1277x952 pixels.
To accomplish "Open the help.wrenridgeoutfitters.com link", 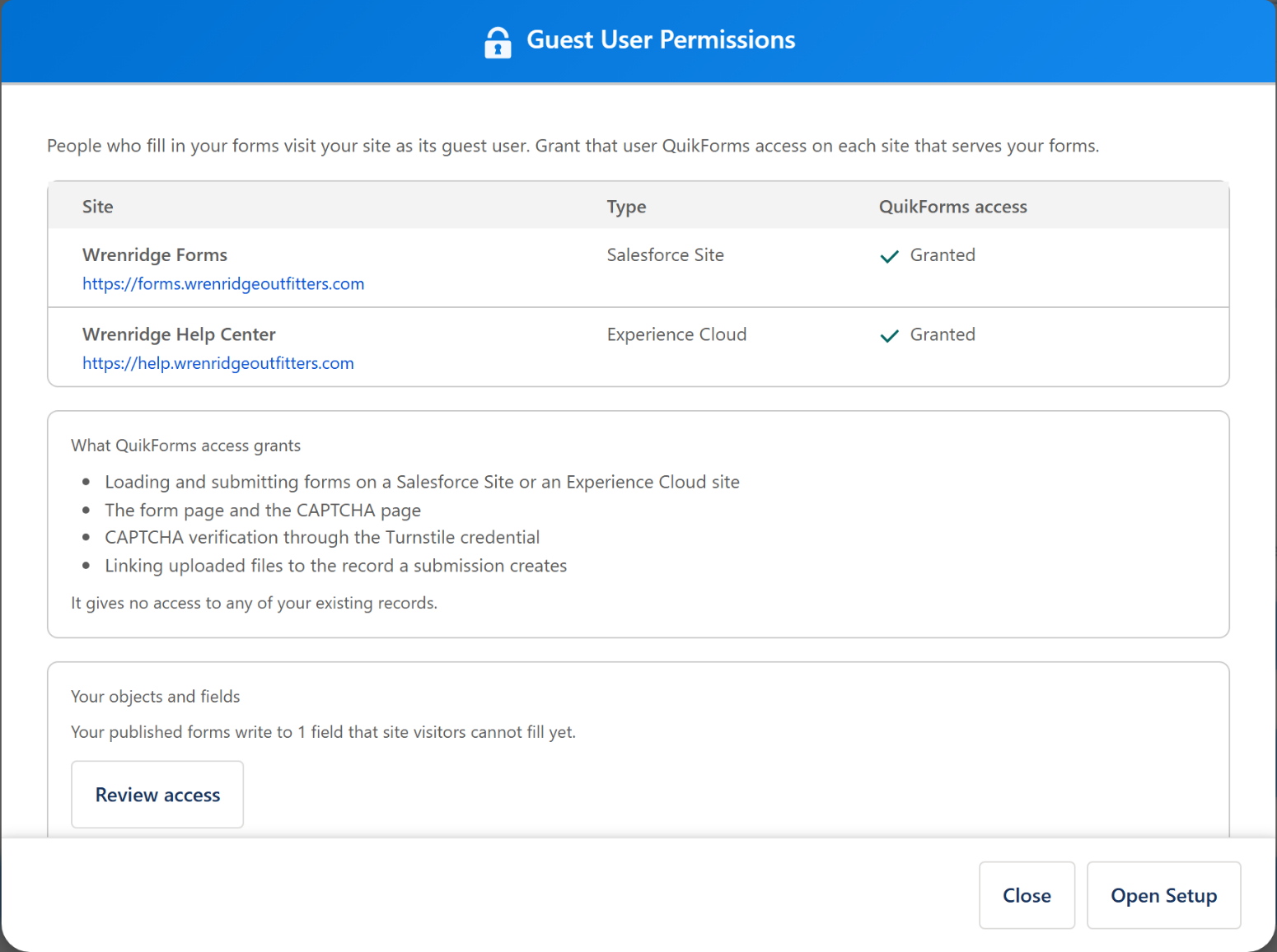I will tap(218, 363).
